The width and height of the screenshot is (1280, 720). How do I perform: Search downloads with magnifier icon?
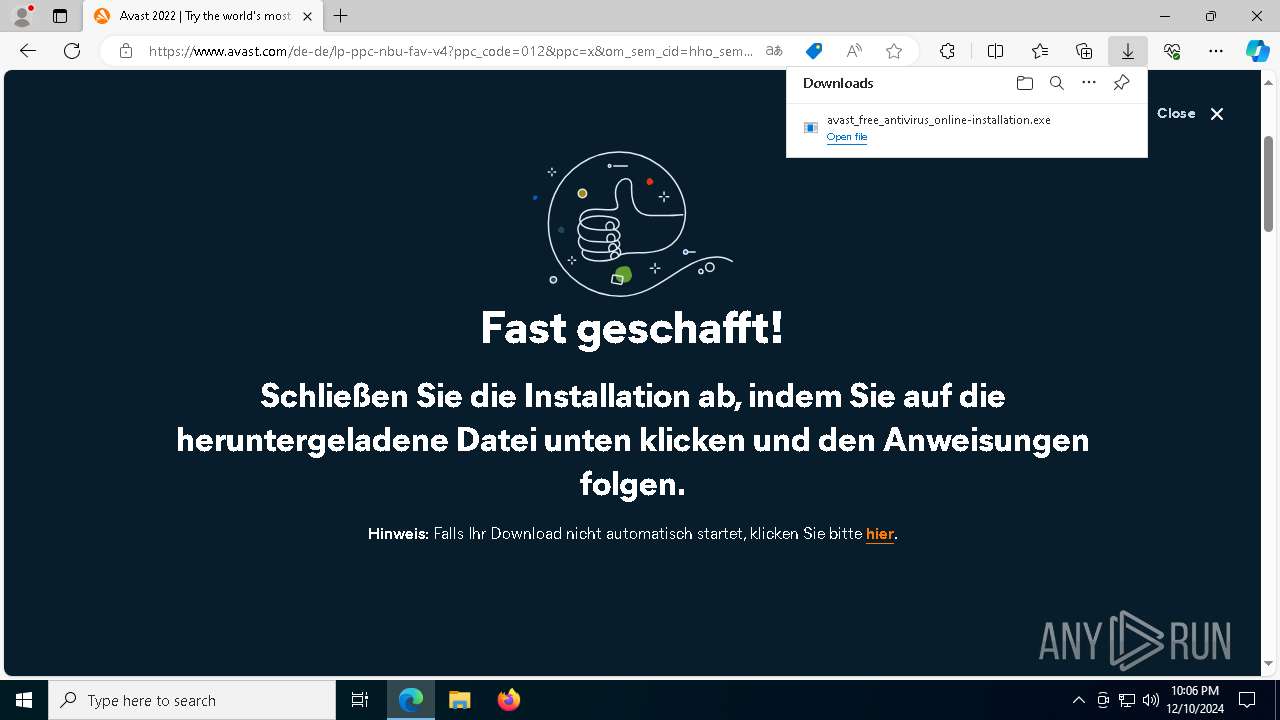pos(1056,83)
